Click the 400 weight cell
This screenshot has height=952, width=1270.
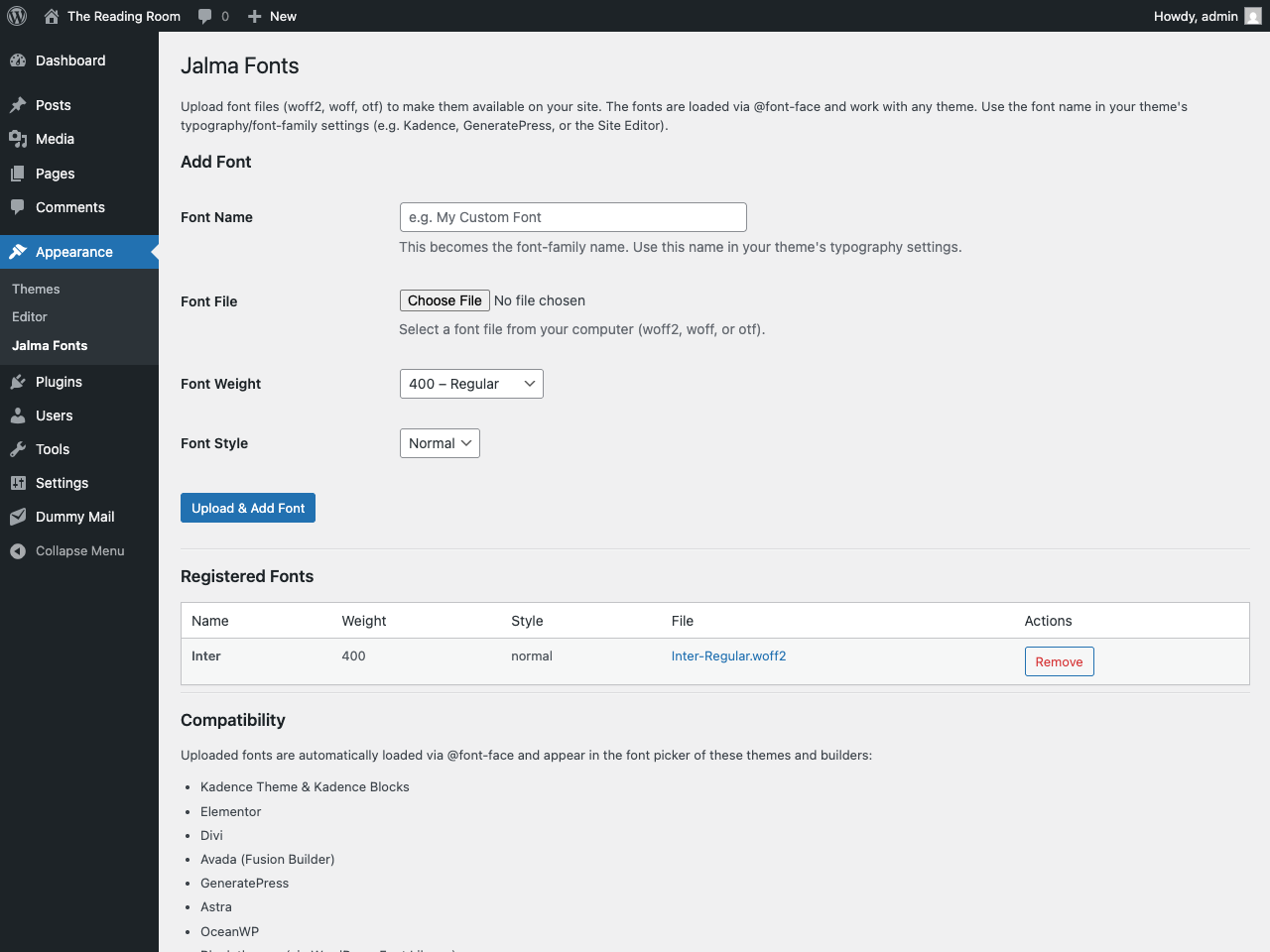point(354,655)
